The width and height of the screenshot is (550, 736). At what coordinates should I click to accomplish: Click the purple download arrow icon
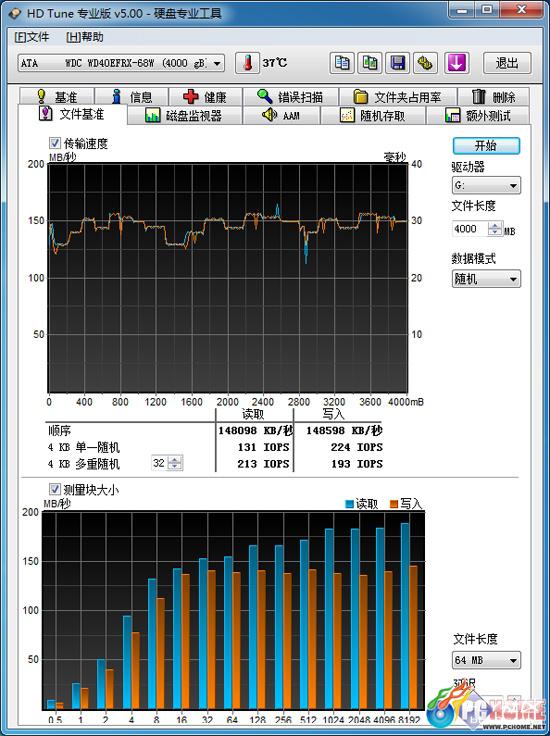coord(457,63)
